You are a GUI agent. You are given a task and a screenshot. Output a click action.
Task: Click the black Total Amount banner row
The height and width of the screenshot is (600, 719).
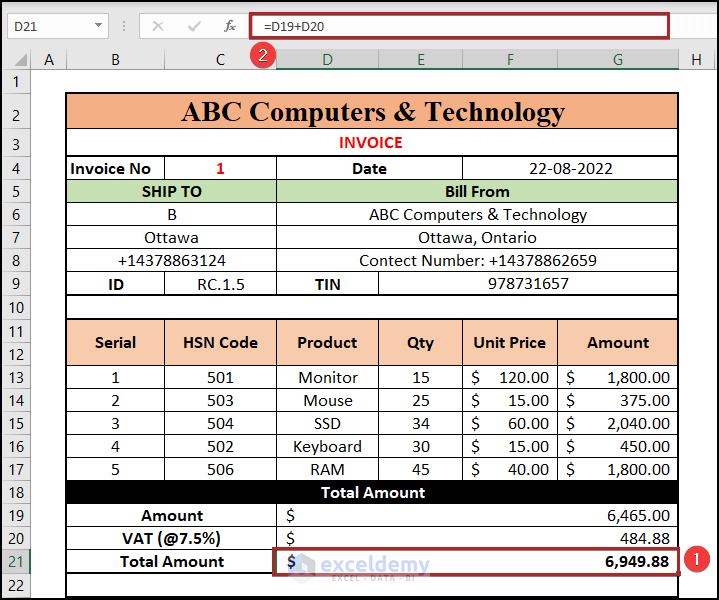(372, 492)
